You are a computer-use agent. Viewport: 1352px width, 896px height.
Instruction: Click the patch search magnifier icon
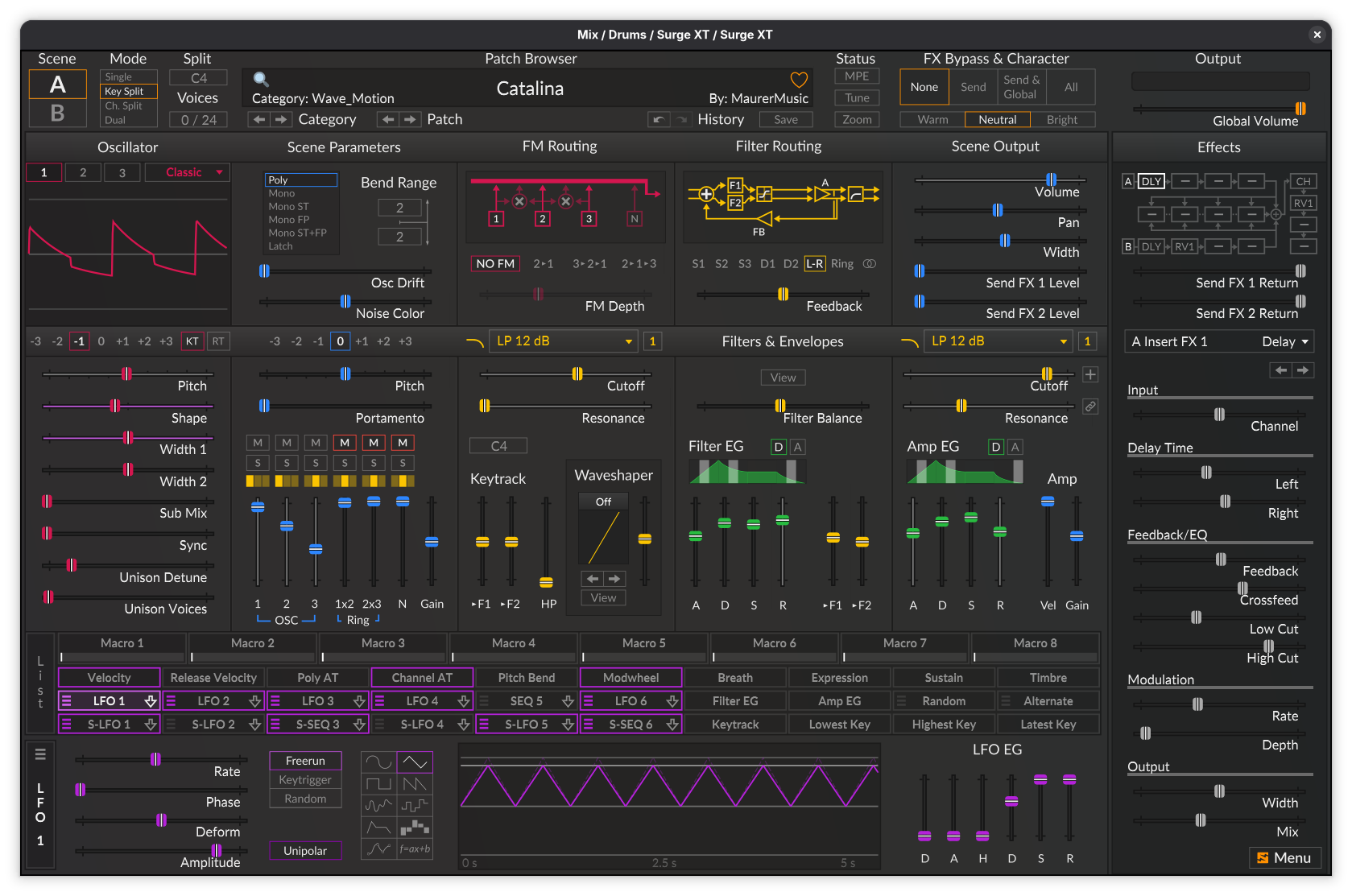click(x=261, y=79)
